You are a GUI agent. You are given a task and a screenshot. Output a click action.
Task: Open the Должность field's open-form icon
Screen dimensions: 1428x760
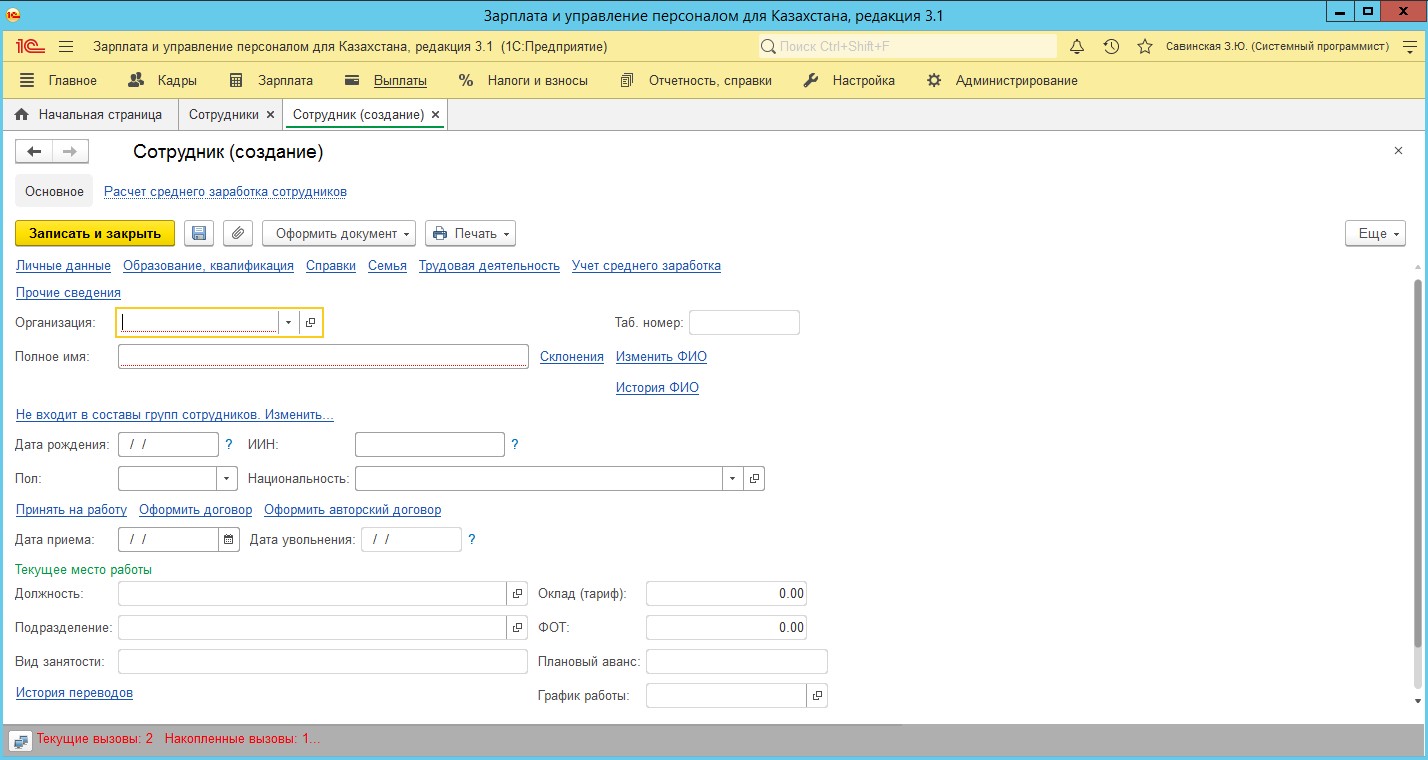(517, 594)
